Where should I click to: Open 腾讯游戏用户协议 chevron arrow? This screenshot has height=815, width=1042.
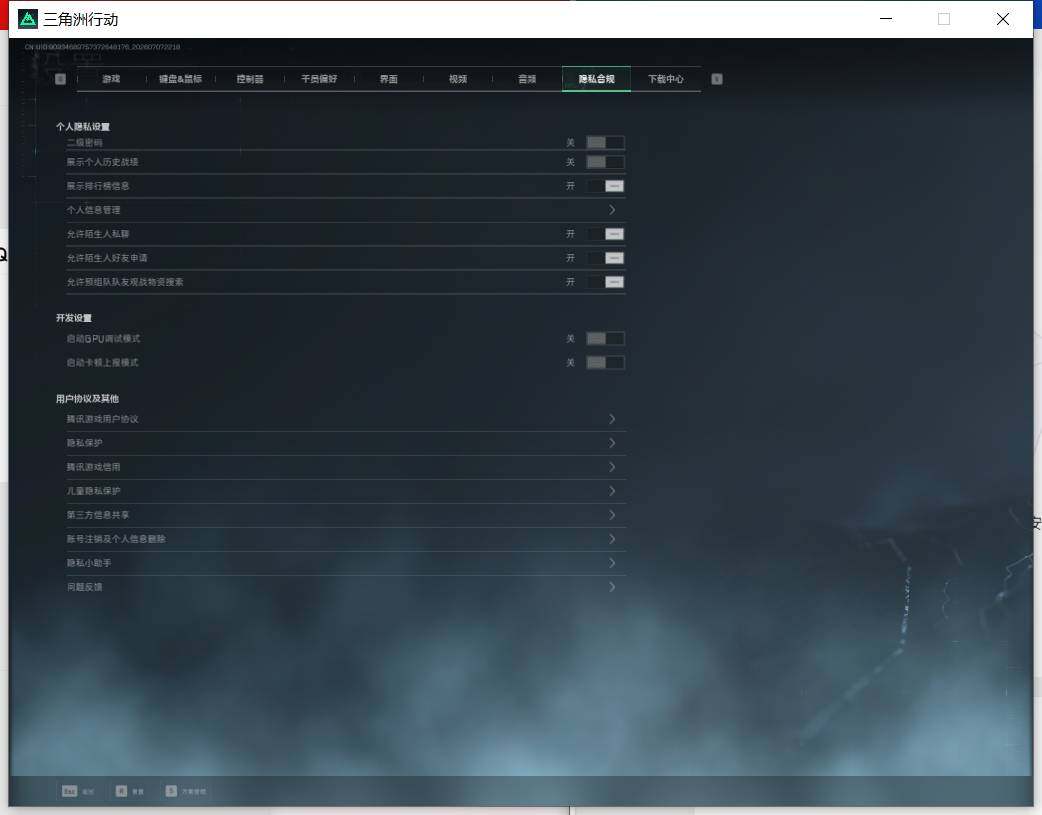(612, 419)
